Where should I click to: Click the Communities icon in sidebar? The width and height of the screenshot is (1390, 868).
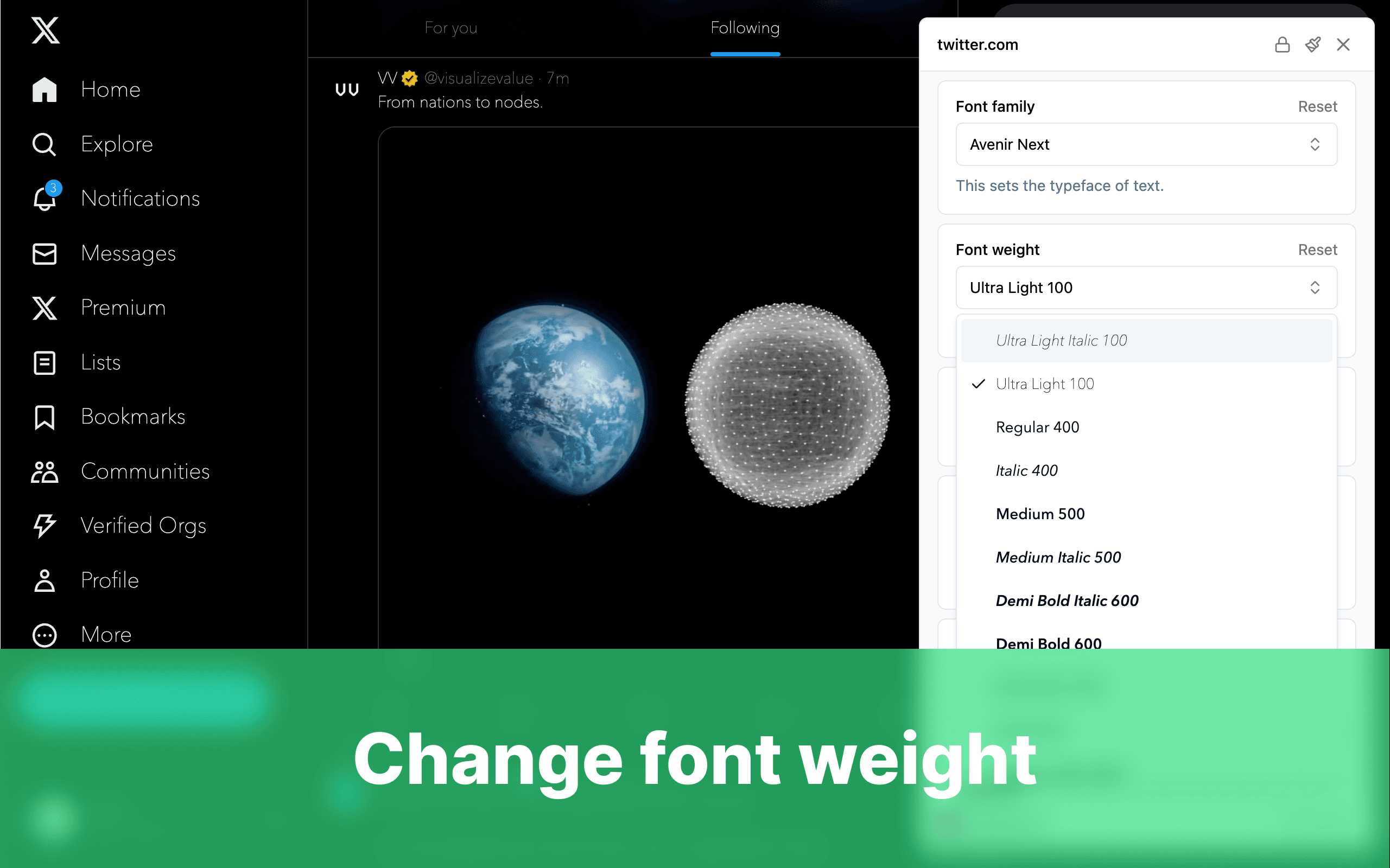[x=43, y=471]
